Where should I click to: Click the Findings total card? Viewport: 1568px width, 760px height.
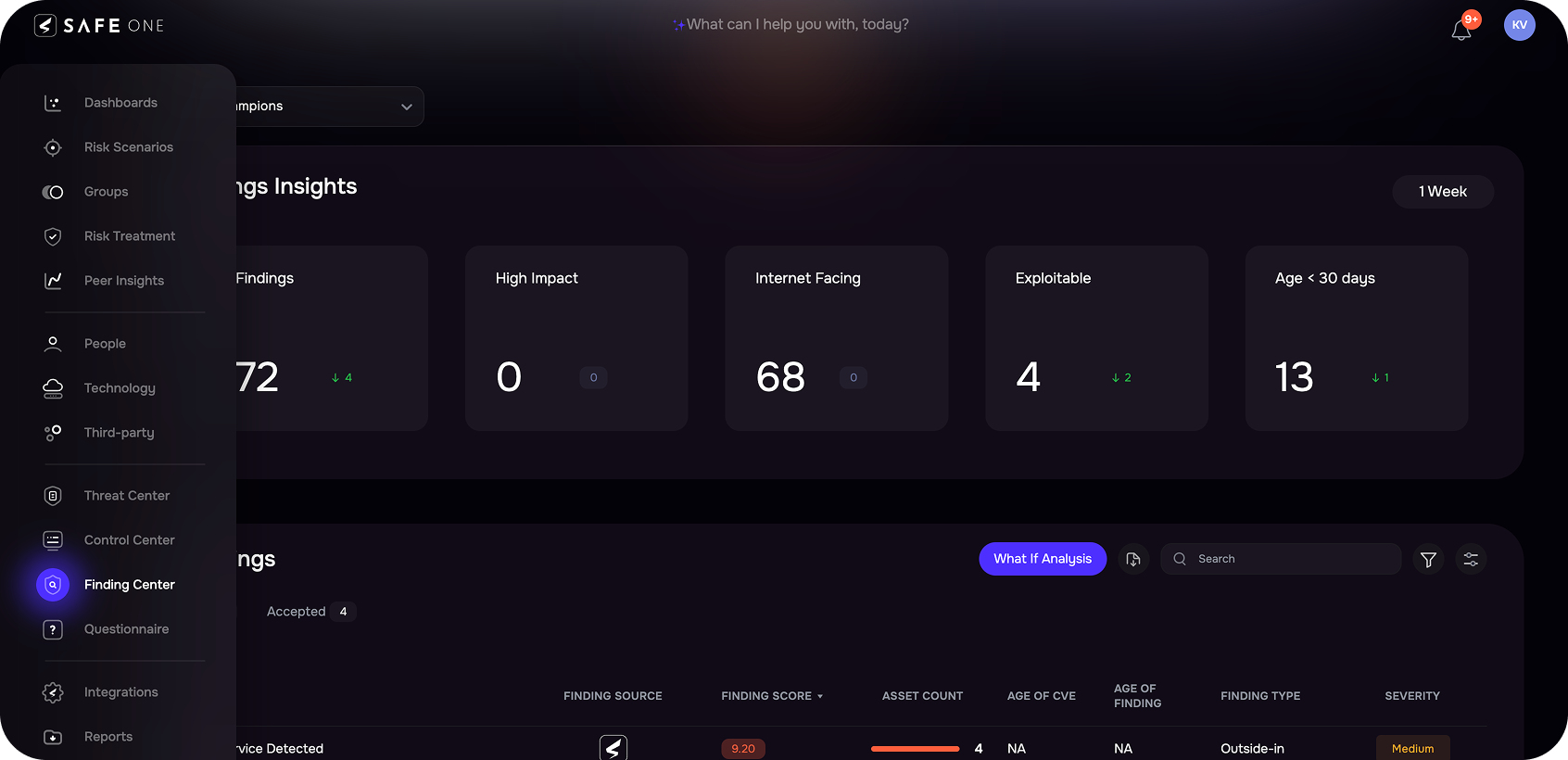[x=332, y=338]
